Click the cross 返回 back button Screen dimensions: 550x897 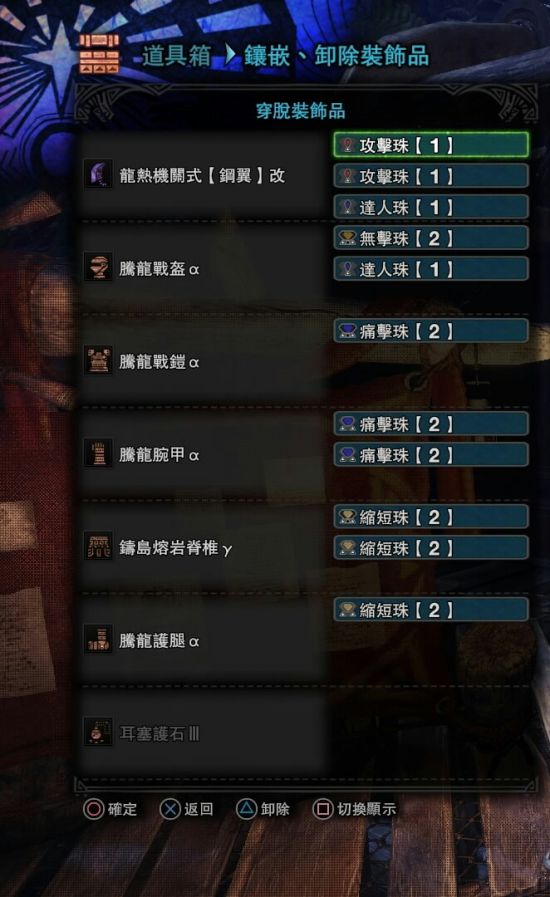coord(187,809)
